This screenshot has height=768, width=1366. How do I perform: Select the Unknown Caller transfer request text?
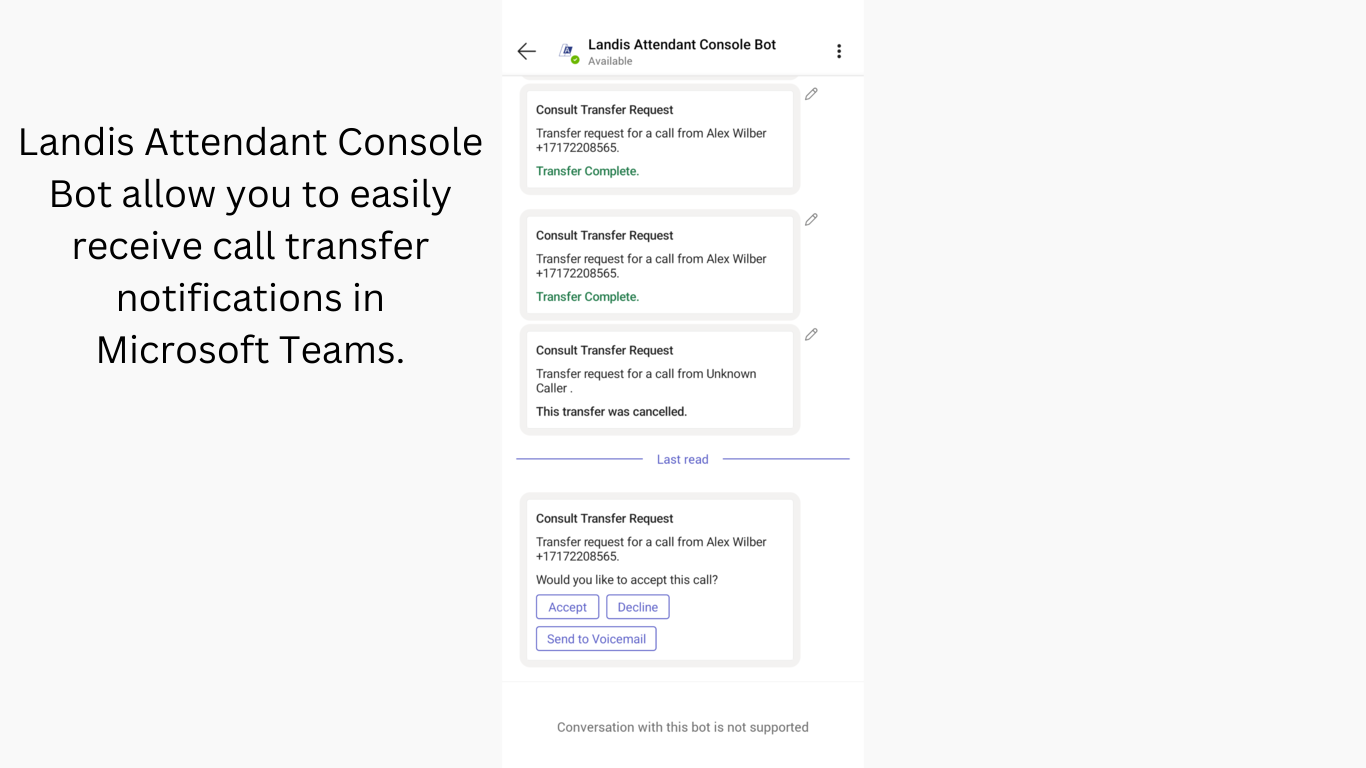point(646,381)
